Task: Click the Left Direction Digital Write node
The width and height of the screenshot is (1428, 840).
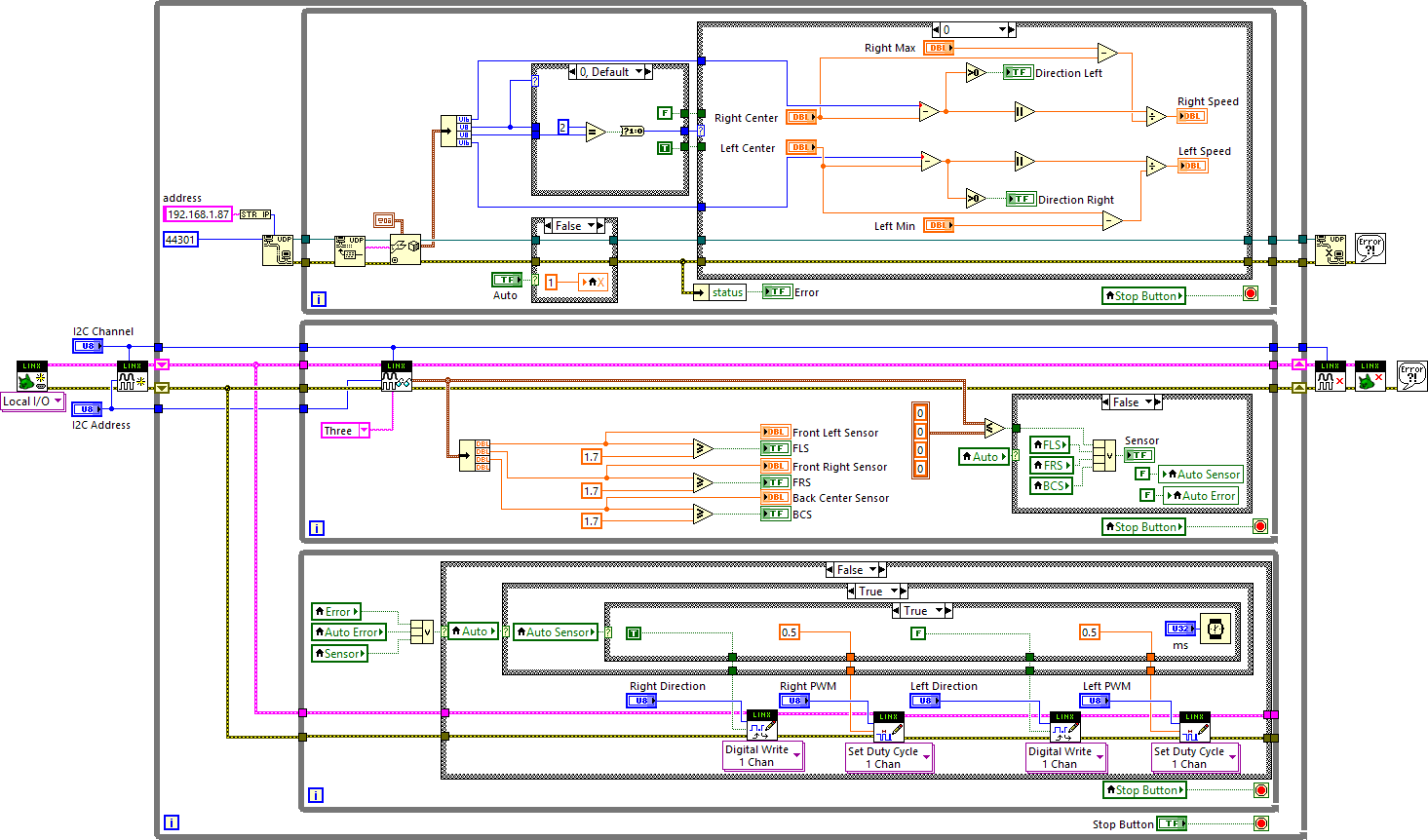Action: click(1064, 727)
